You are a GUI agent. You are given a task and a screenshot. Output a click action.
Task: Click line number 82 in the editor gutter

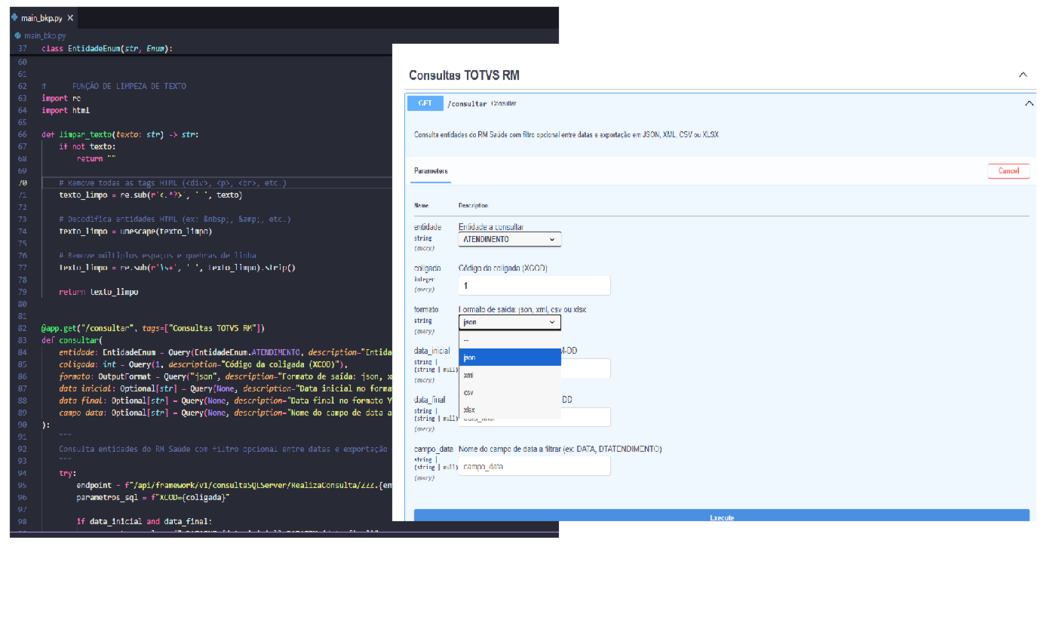pos(22,328)
